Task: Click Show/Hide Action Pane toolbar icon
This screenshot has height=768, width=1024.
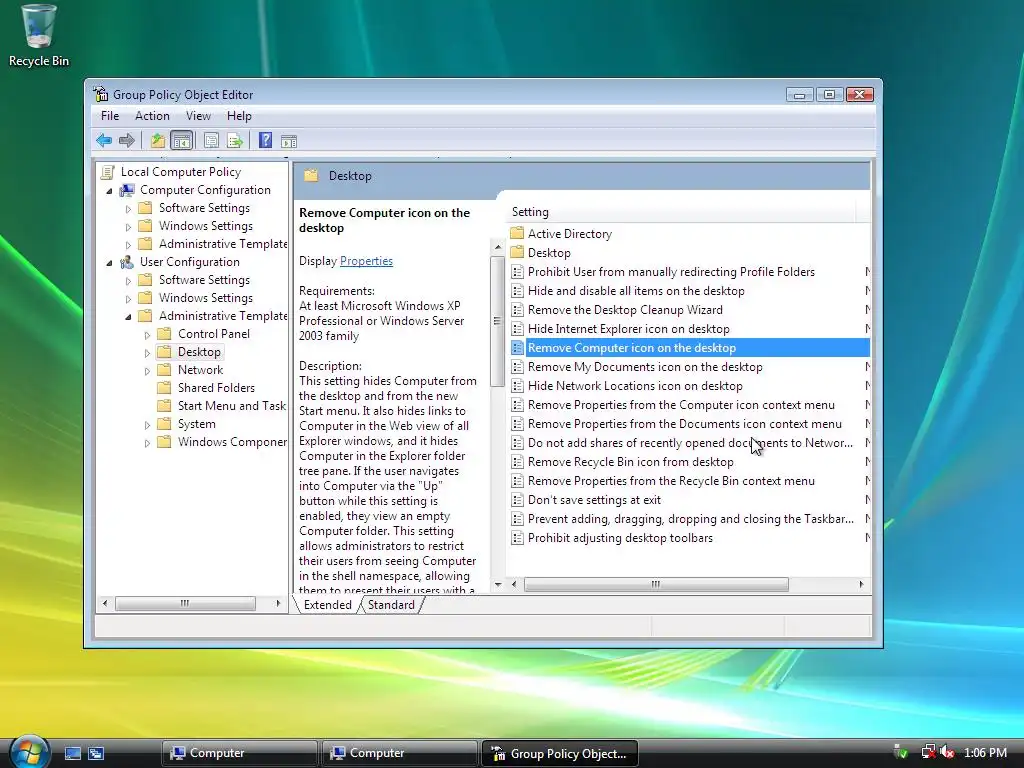Action: pos(289,141)
